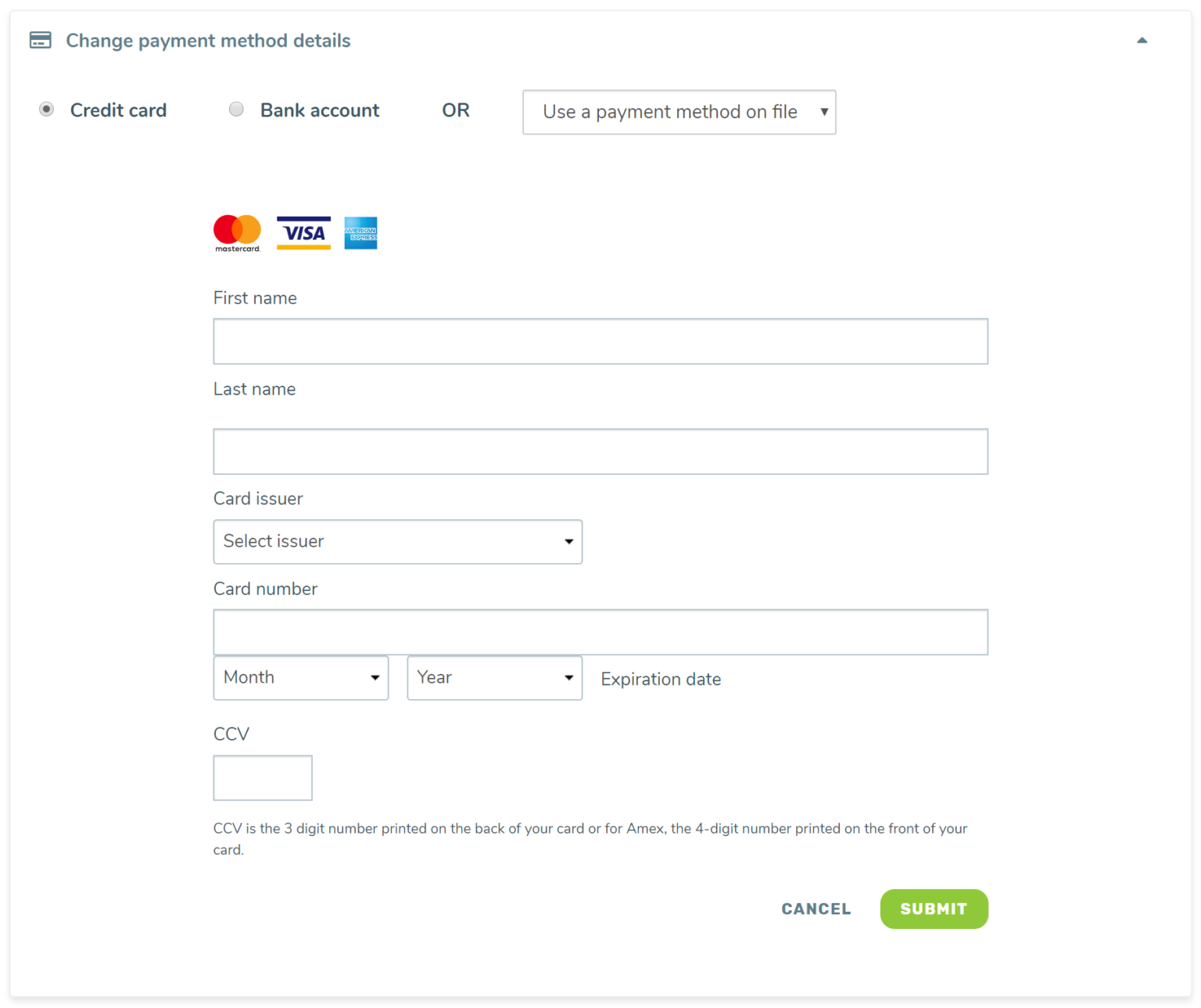Open the Use a payment method on file dropdown
The height and width of the screenshot is (1008, 1201).
(679, 112)
